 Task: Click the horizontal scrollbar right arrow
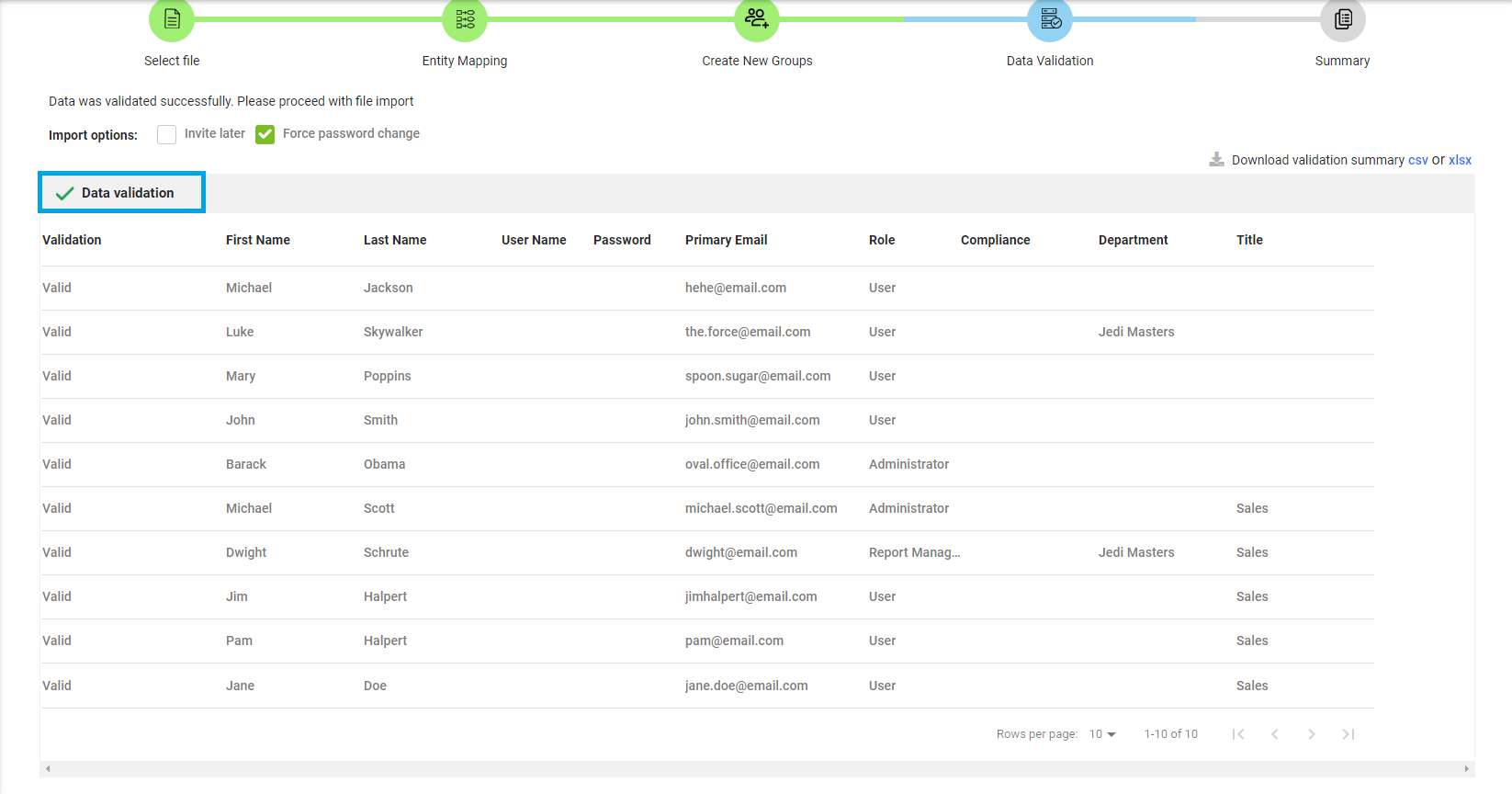click(x=1466, y=769)
